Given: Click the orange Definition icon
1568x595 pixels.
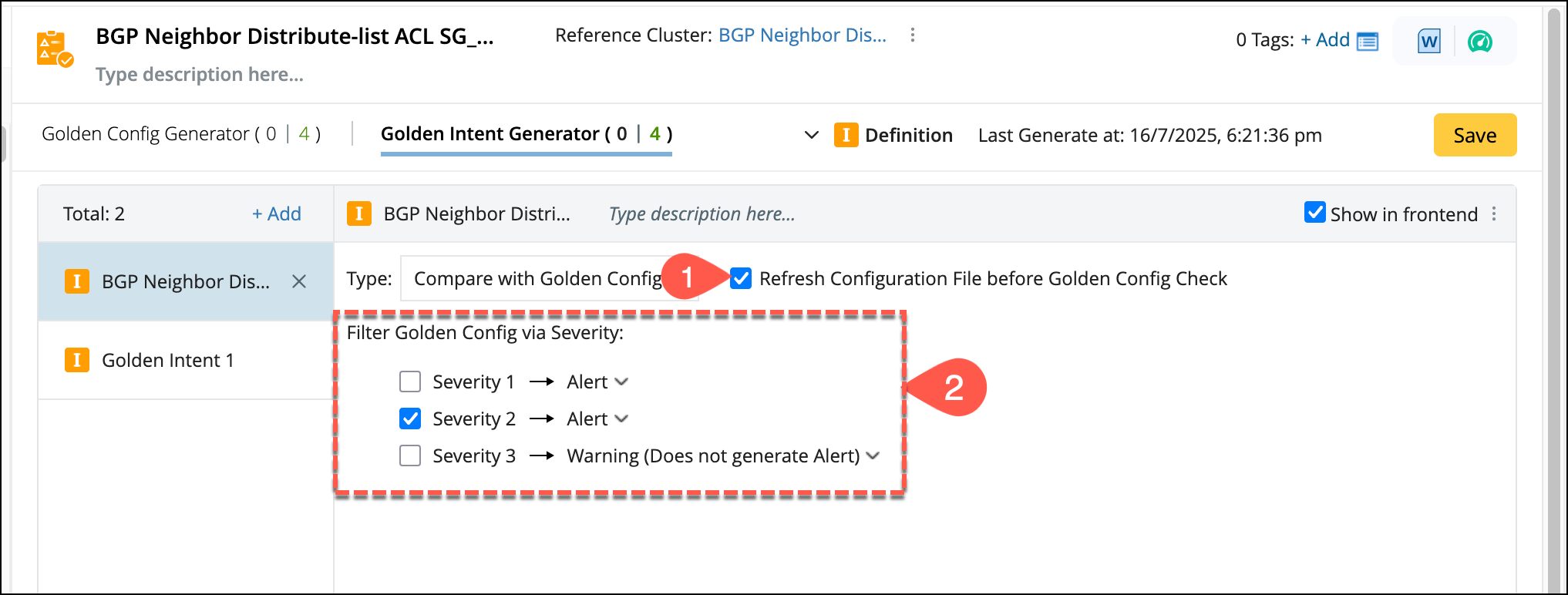Looking at the screenshot, I should (x=846, y=135).
